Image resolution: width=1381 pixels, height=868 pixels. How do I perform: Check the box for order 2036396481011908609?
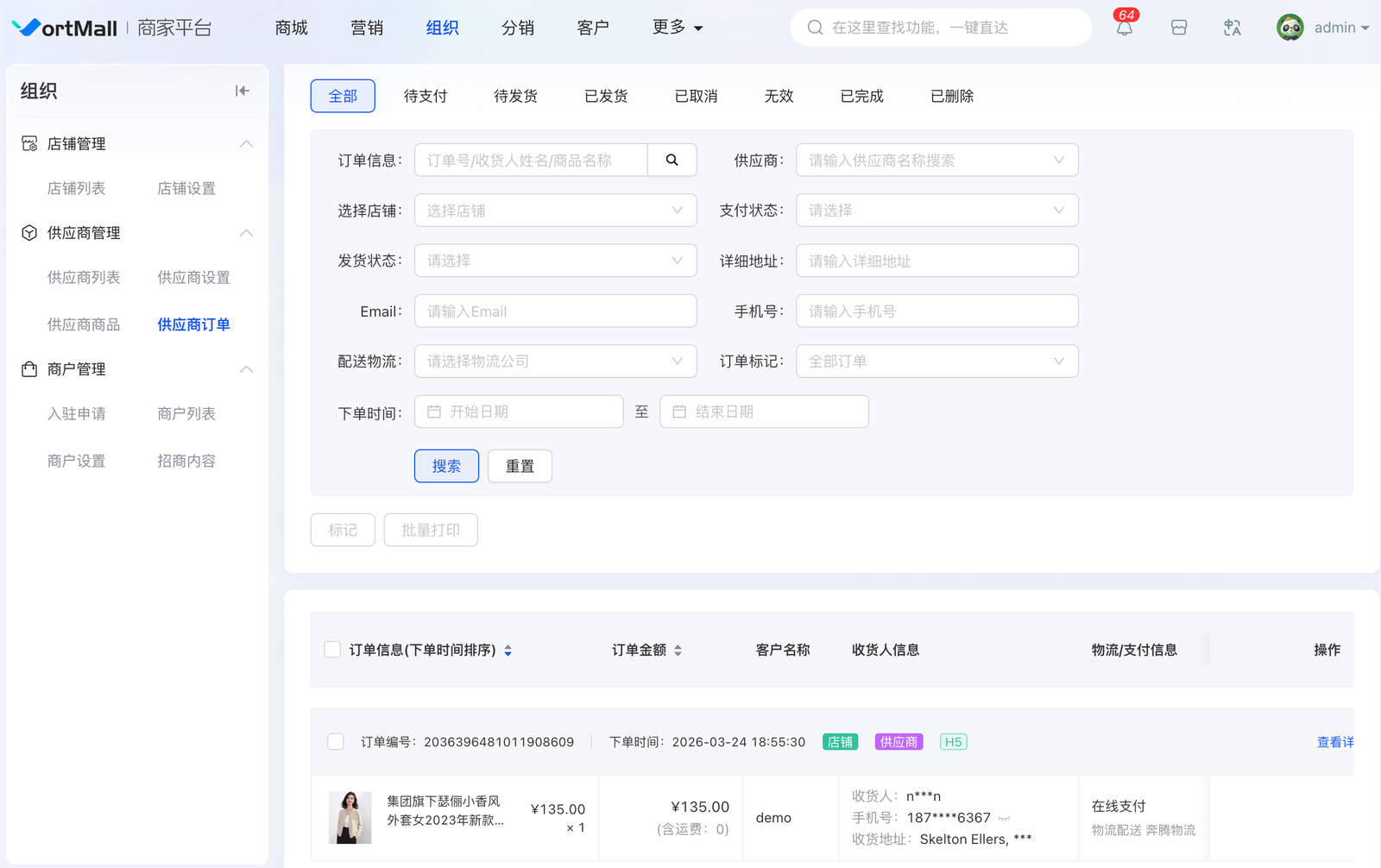pyautogui.click(x=336, y=742)
